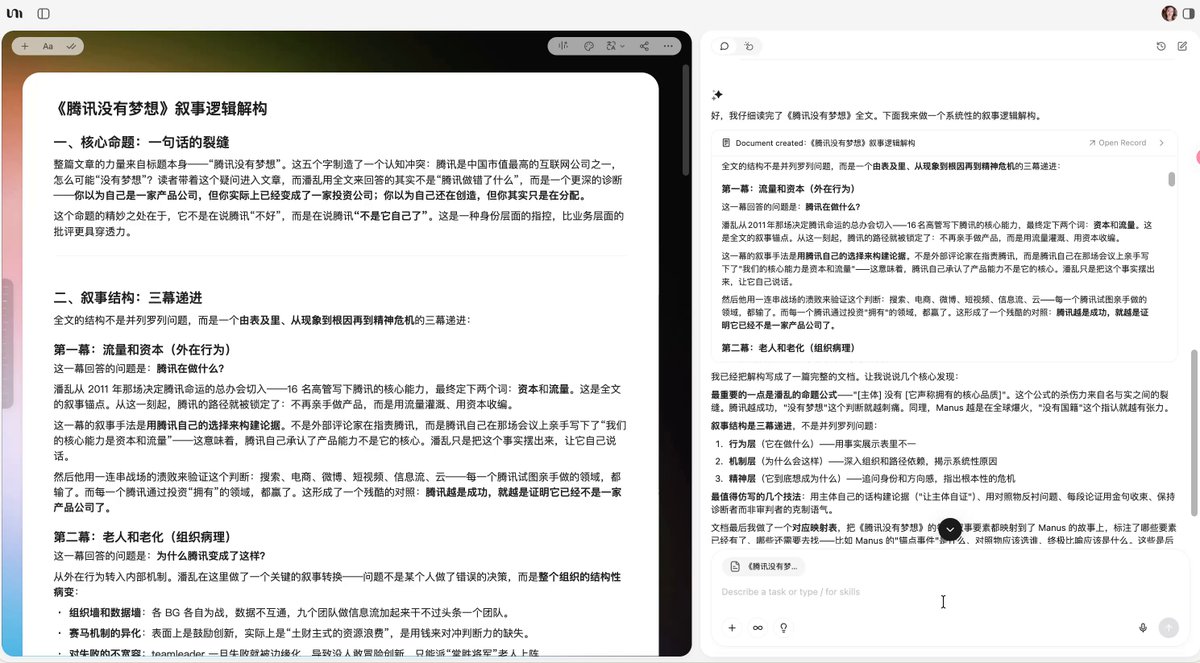Click the Open Record link
This screenshot has width=1200, height=663.
[1117, 143]
